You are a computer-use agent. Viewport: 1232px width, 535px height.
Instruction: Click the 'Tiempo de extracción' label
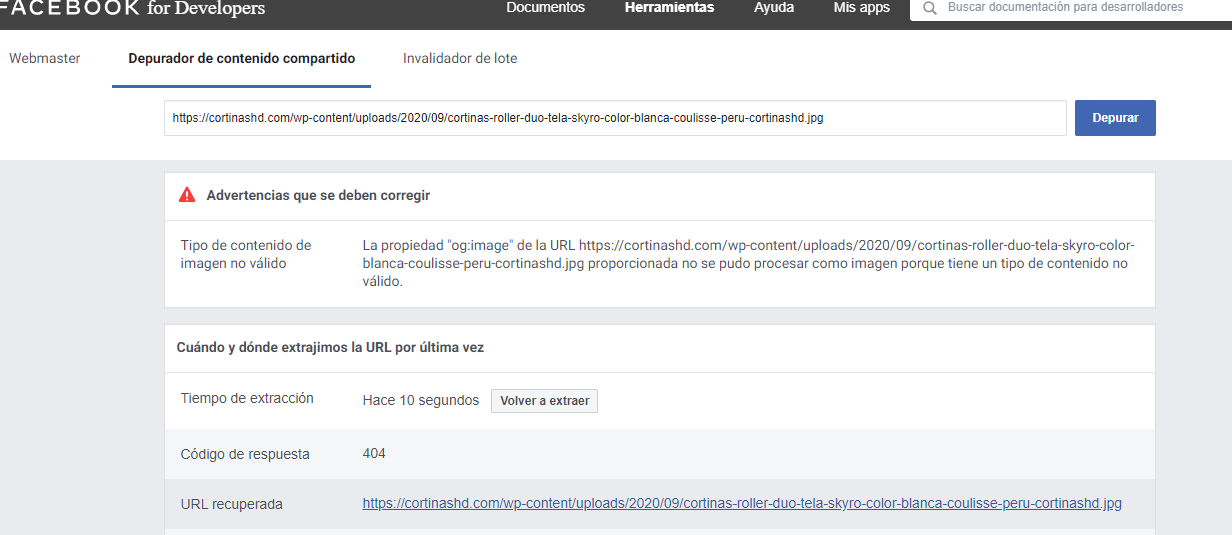pos(247,398)
